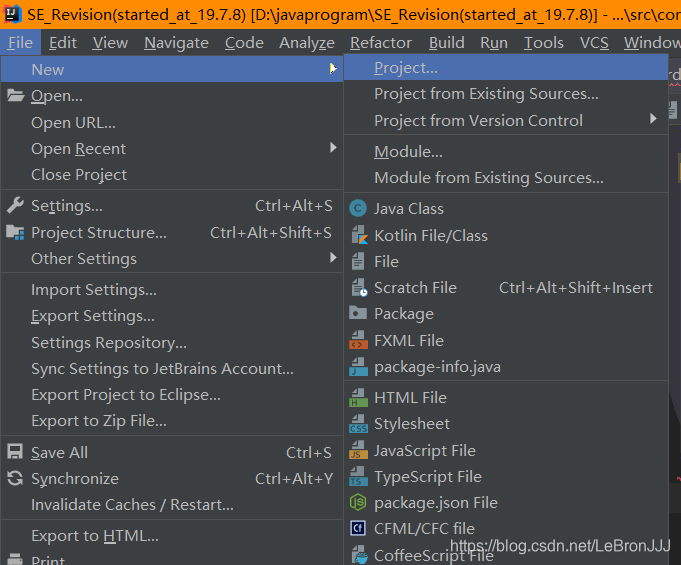This screenshot has width=681, height=565.
Task: Open the Tools menu
Action: tap(543, 43)
